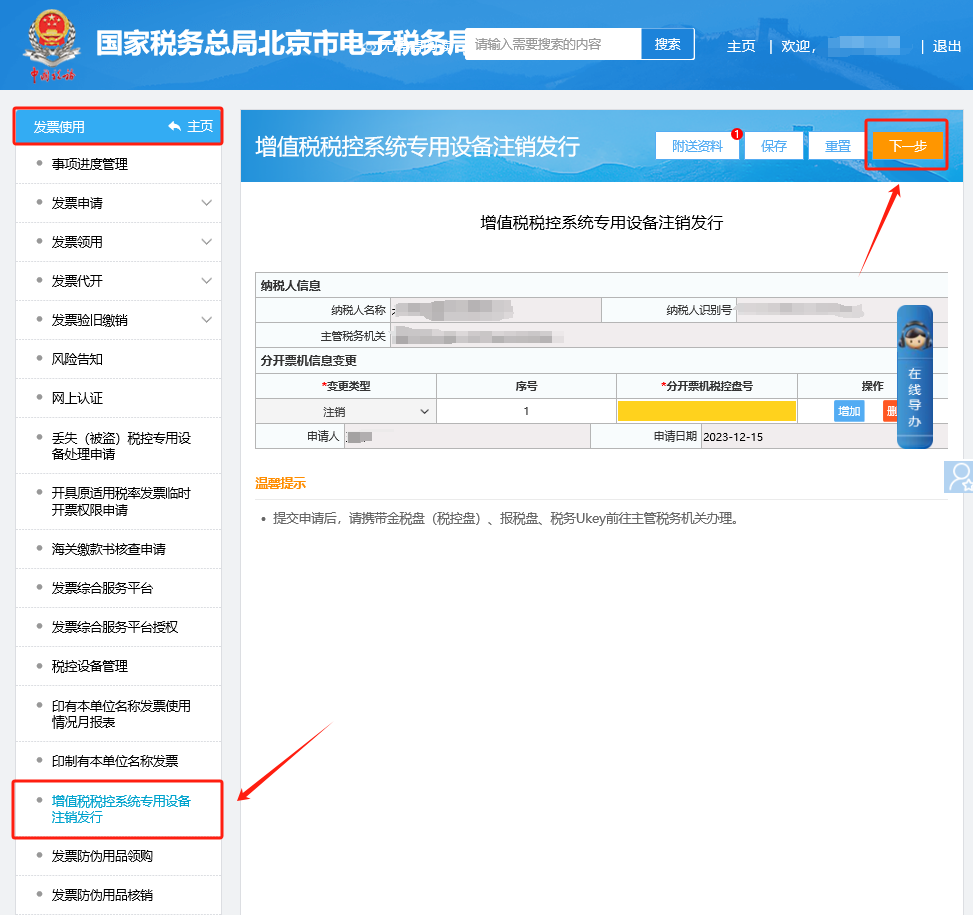The image size is (973, 915).
Task: Click the yellow 分开票机税控盘号 input field
Action: 706,411
